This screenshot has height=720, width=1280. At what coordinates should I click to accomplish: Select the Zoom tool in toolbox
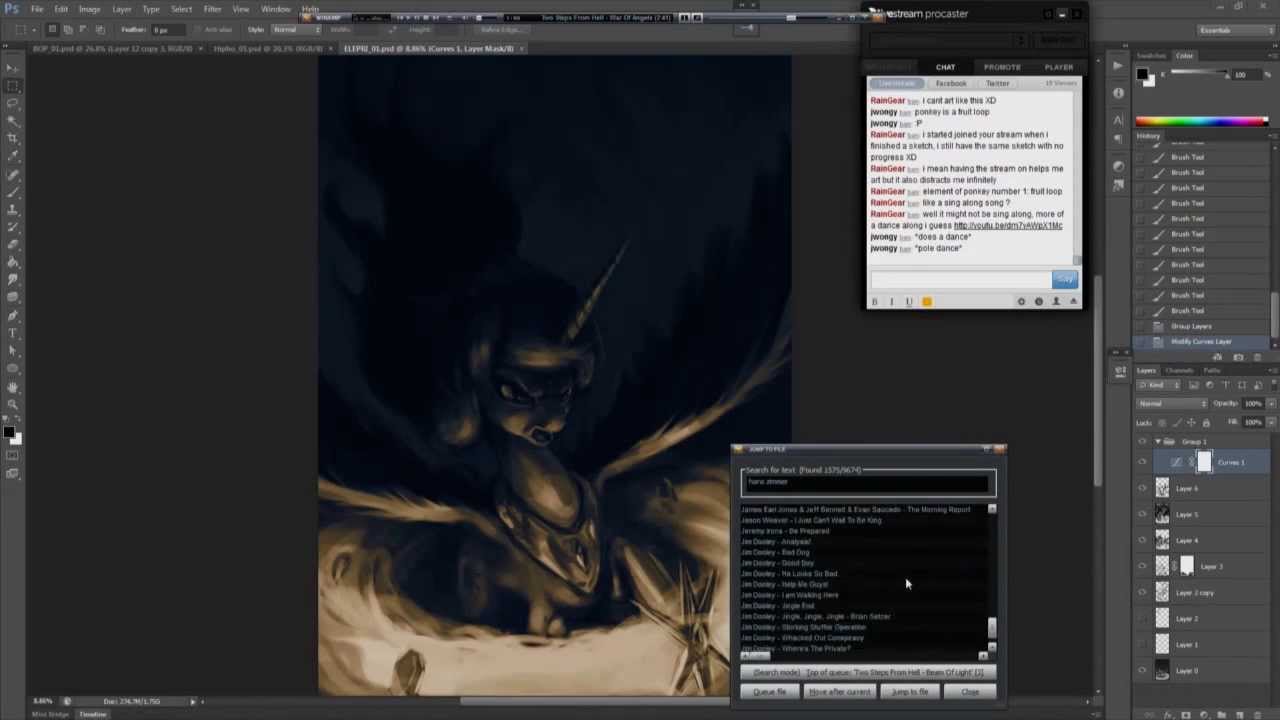(12, 404)
